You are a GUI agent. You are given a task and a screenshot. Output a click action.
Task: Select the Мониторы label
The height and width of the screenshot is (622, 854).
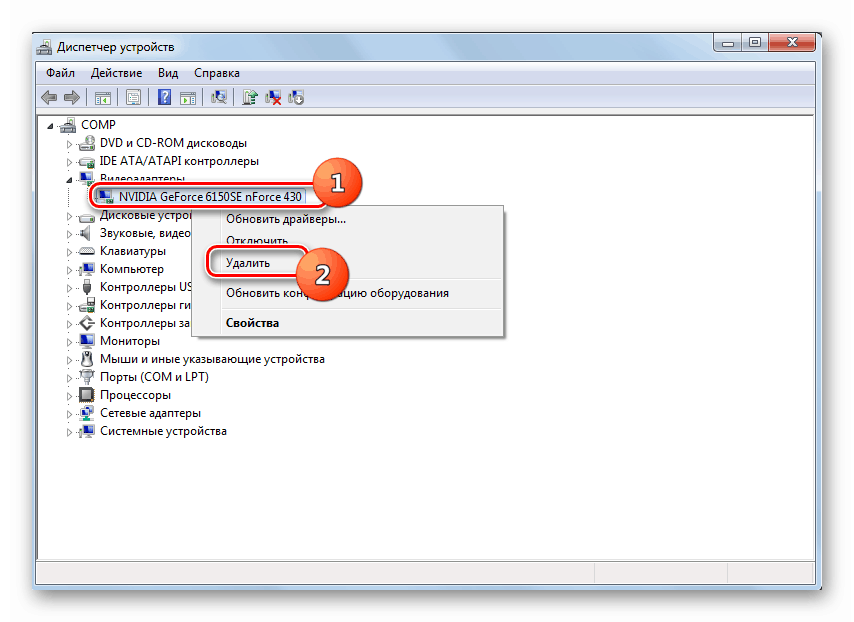[130, 341]
